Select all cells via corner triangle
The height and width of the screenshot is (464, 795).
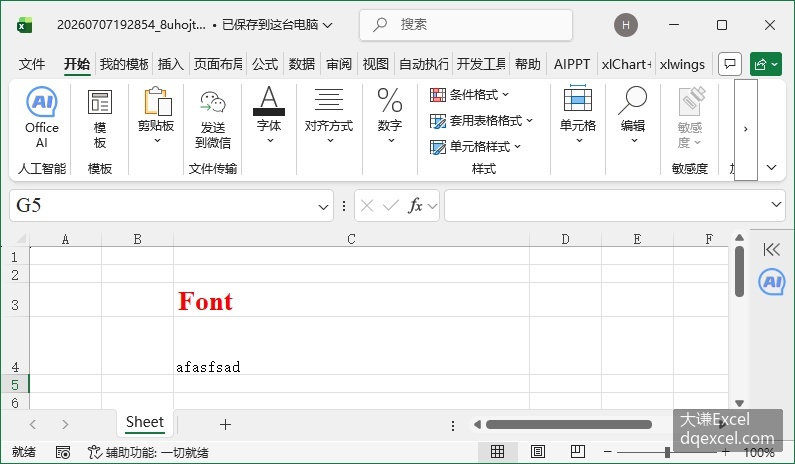point(21,239)
